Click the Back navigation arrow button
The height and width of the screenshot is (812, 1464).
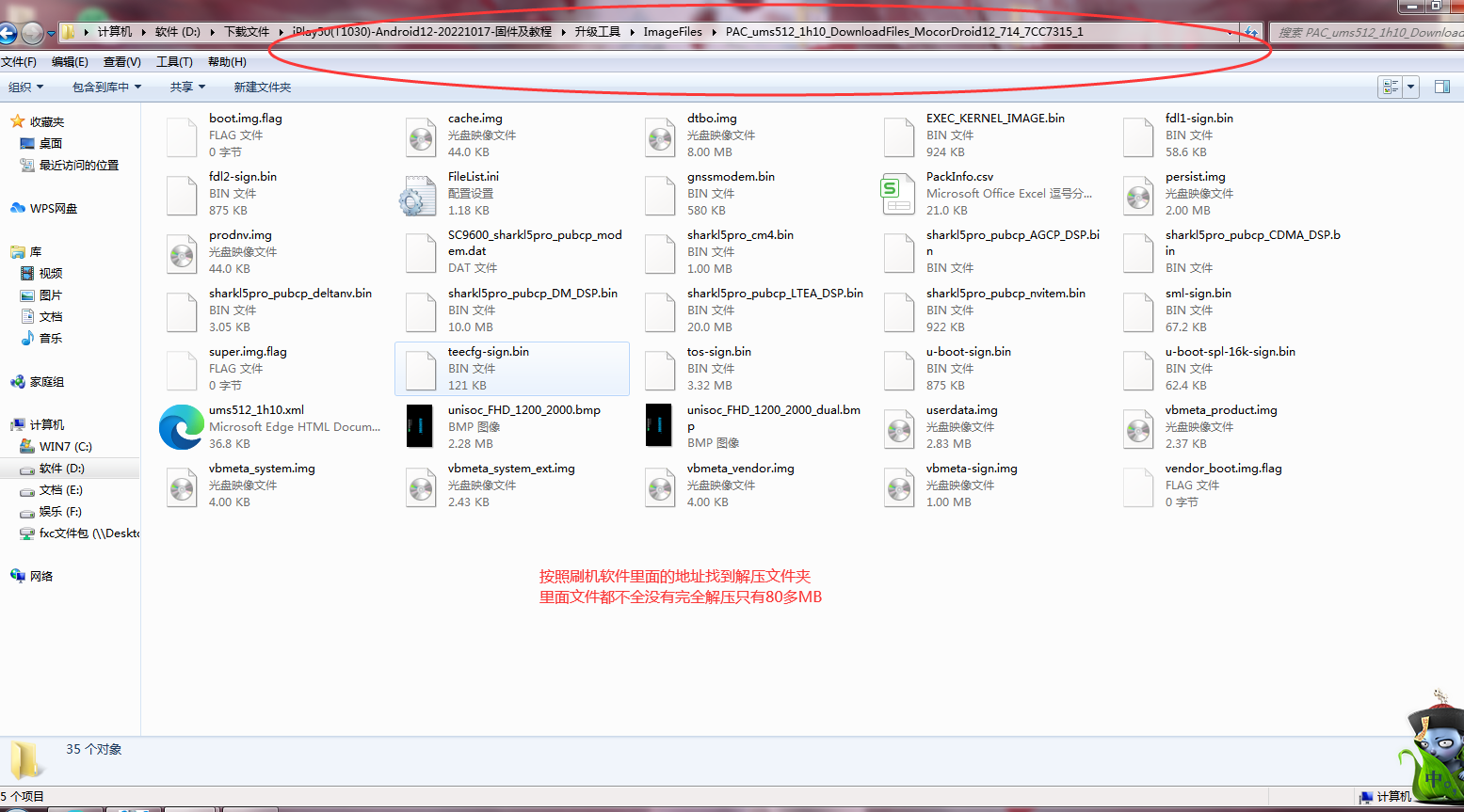click(x=8, y=33)
